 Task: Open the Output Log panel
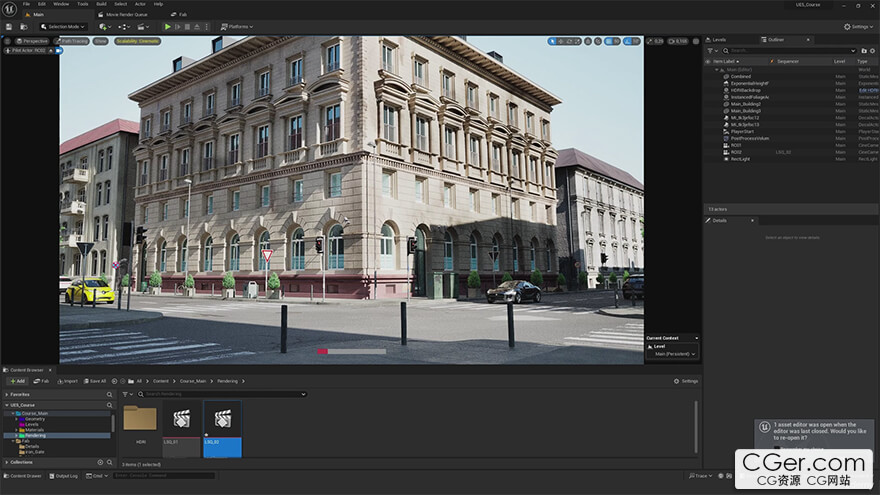click(63, 476)
